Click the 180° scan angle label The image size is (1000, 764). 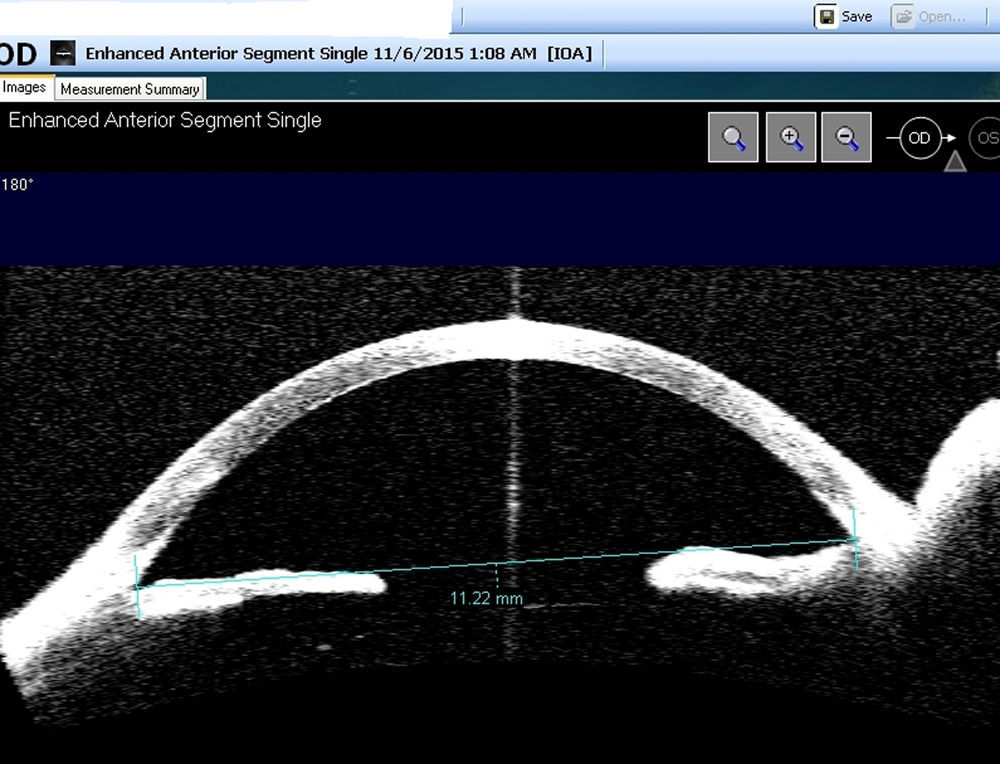click(17, 185)
